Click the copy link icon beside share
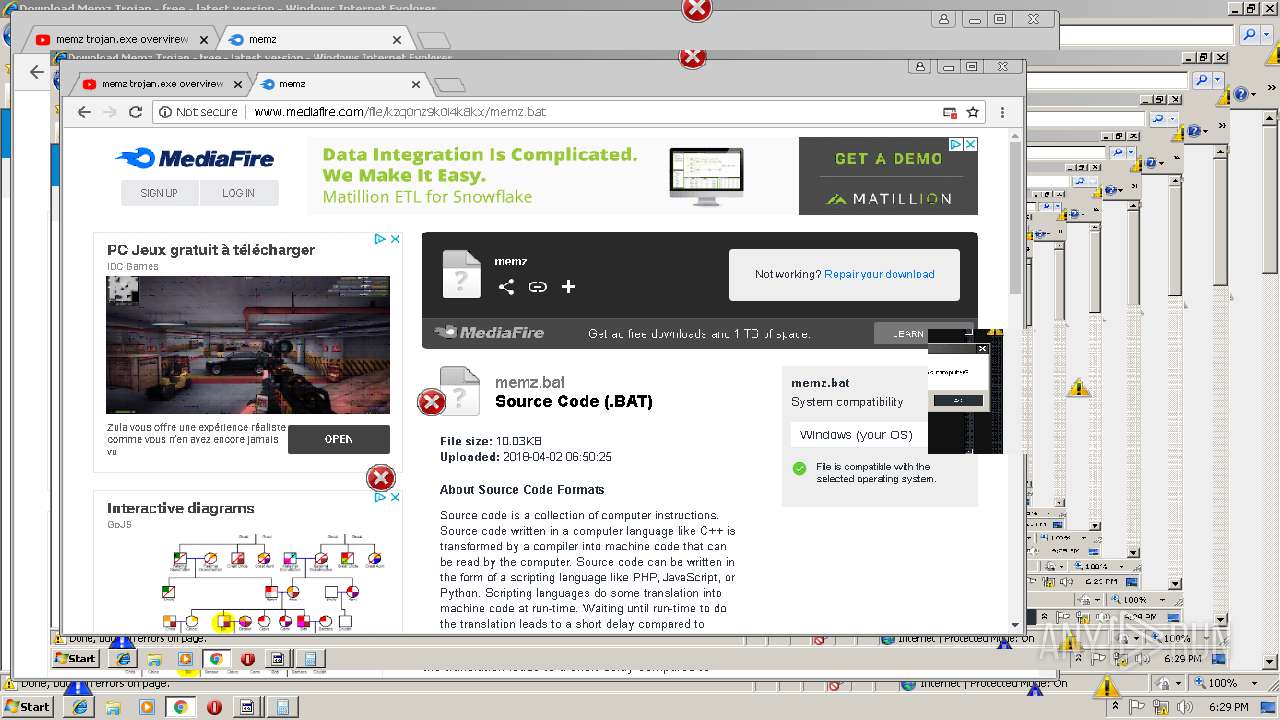Screen dimensions: 1280x720 point(538,287)
